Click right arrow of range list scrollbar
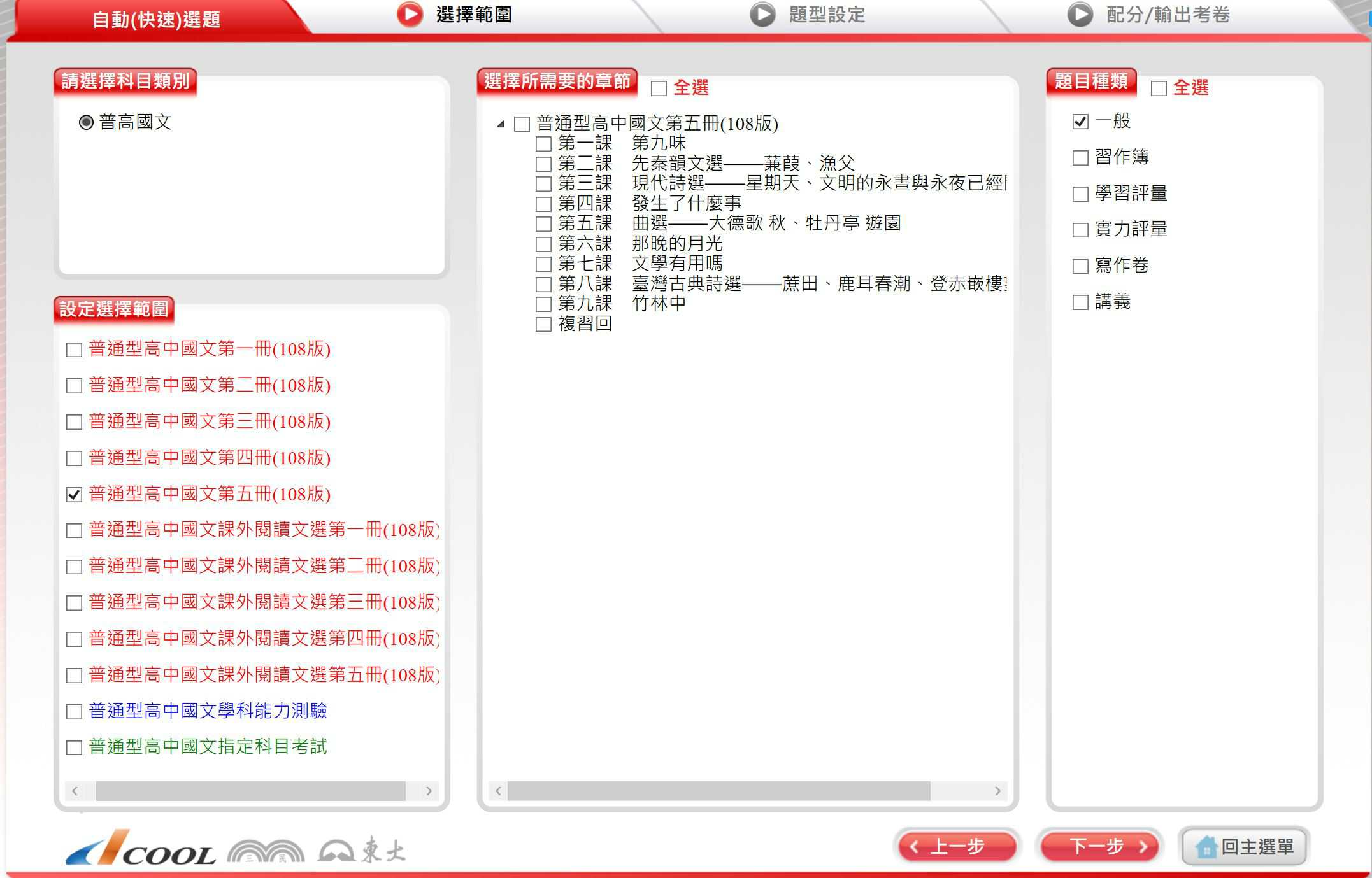The height and width of the screenshot is (878, 1372). click(x=429, y=791)
